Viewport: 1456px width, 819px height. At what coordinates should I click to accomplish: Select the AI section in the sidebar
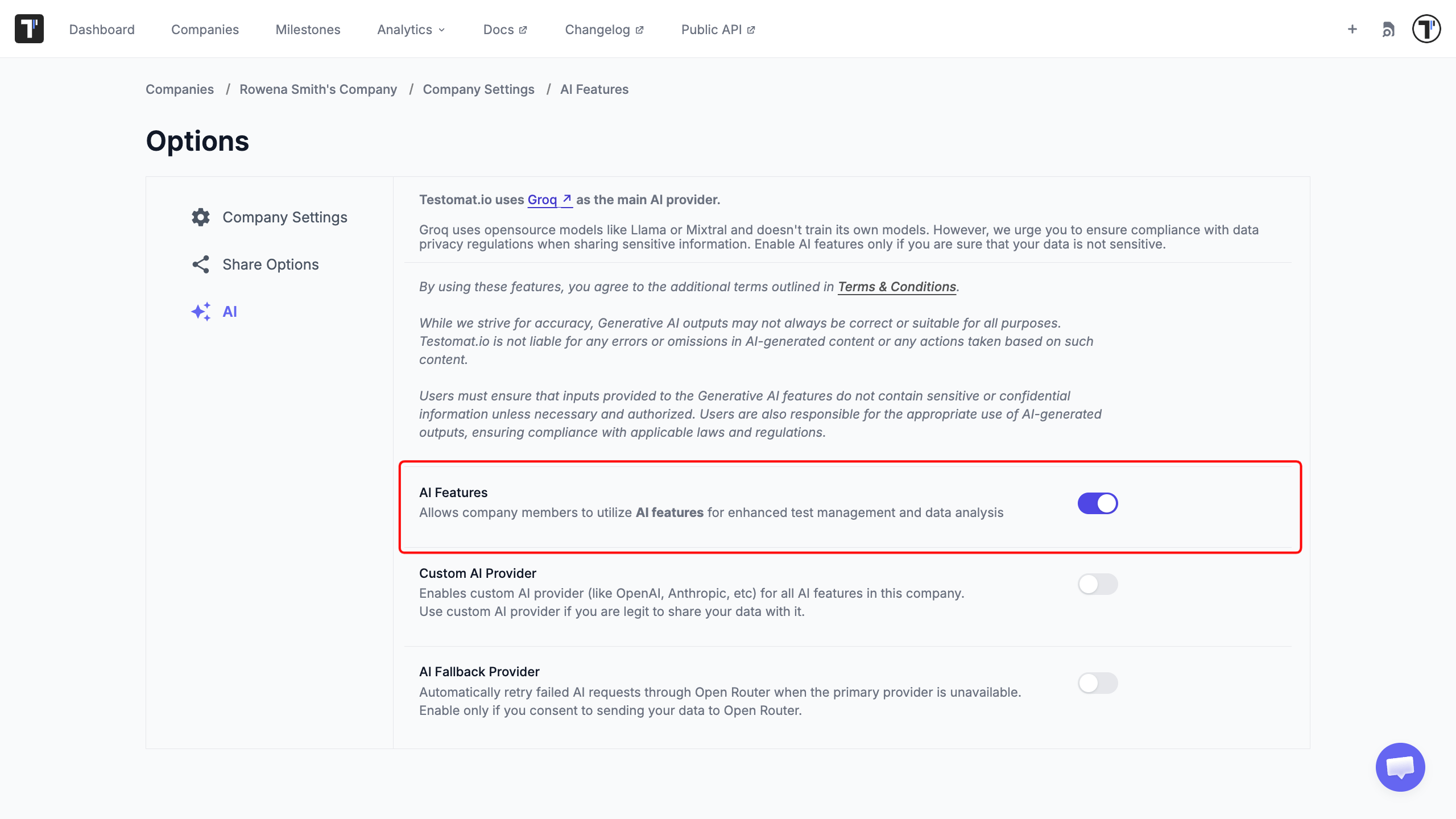click(214, 312)
